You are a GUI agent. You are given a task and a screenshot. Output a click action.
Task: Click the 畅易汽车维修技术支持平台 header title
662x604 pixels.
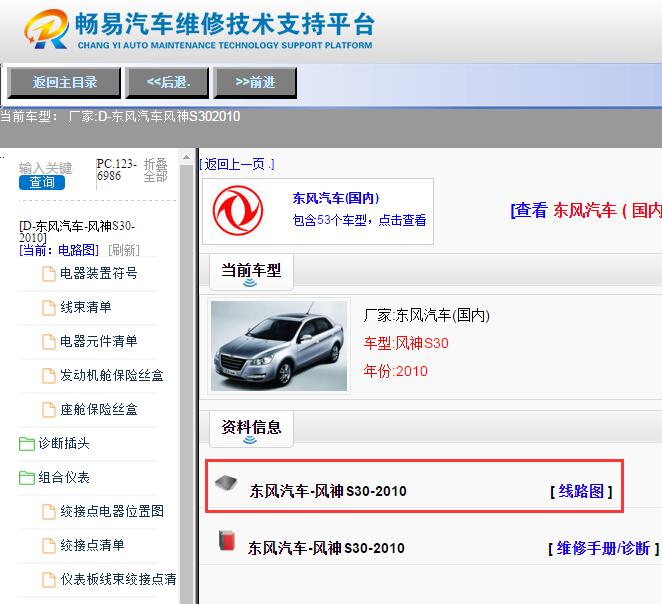tap(225, 24)
